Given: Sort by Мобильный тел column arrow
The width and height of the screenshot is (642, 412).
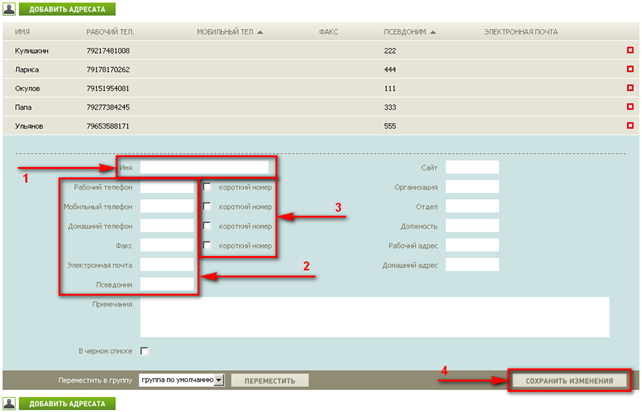Looking at the screenshot, I should click(260, 33).
